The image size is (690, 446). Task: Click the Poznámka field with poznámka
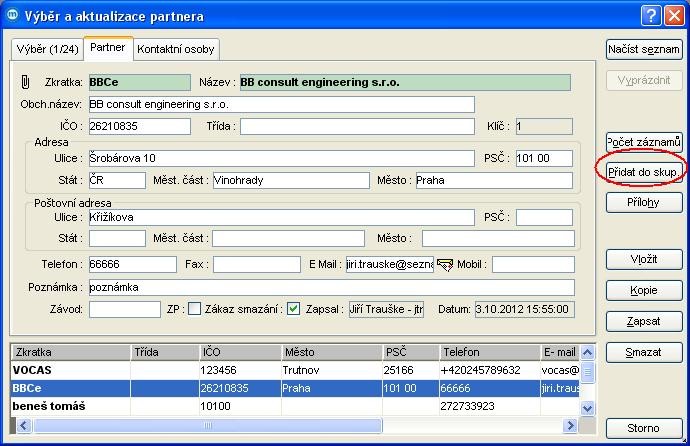click(x=332, y=287)
